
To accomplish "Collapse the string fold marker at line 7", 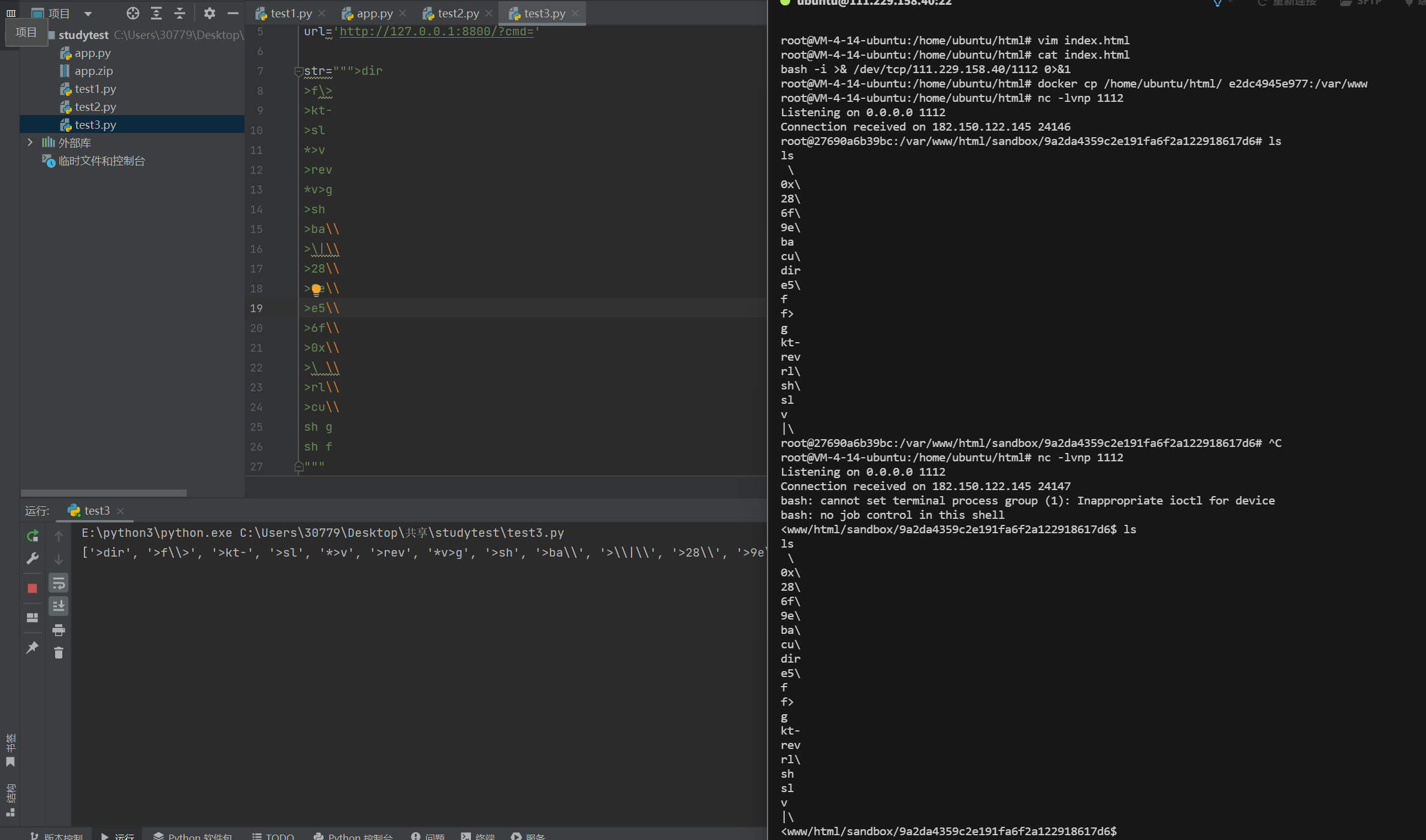I will [298, 71].
